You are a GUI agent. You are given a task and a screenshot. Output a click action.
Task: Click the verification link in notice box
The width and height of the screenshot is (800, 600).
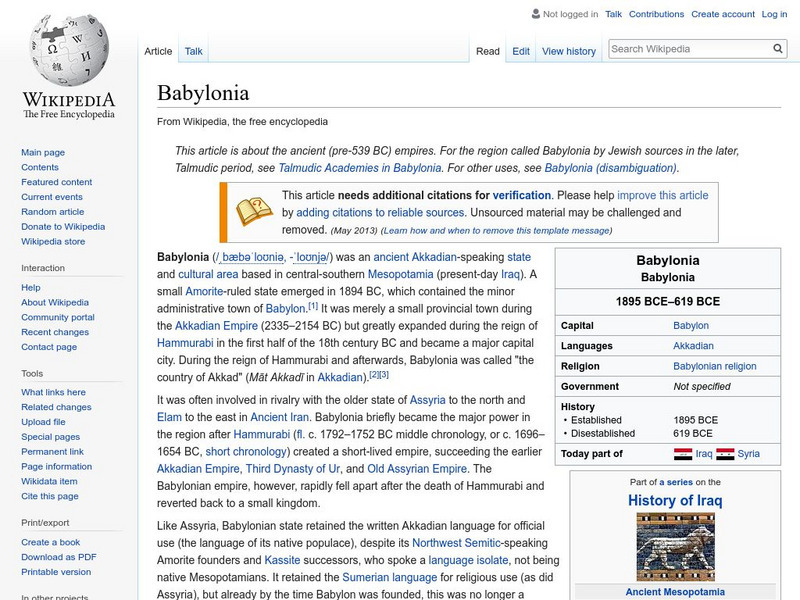pyautogui.click(x=521, y=195)
